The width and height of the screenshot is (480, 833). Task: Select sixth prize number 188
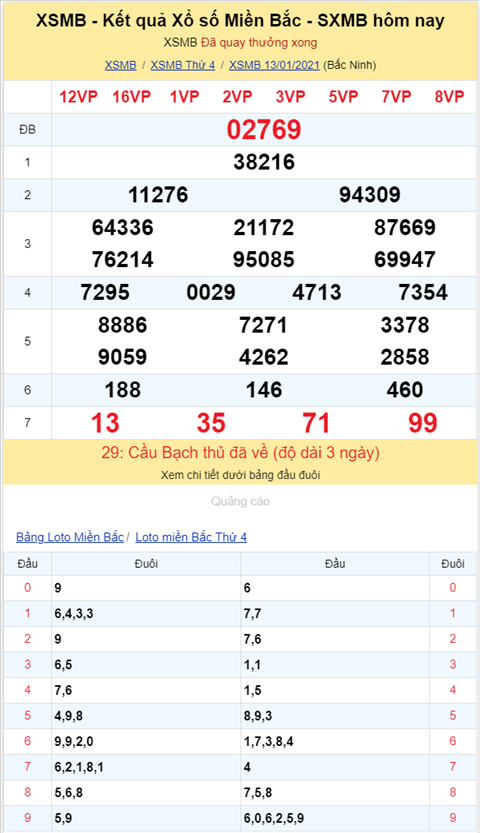click(x=123, y=390)
